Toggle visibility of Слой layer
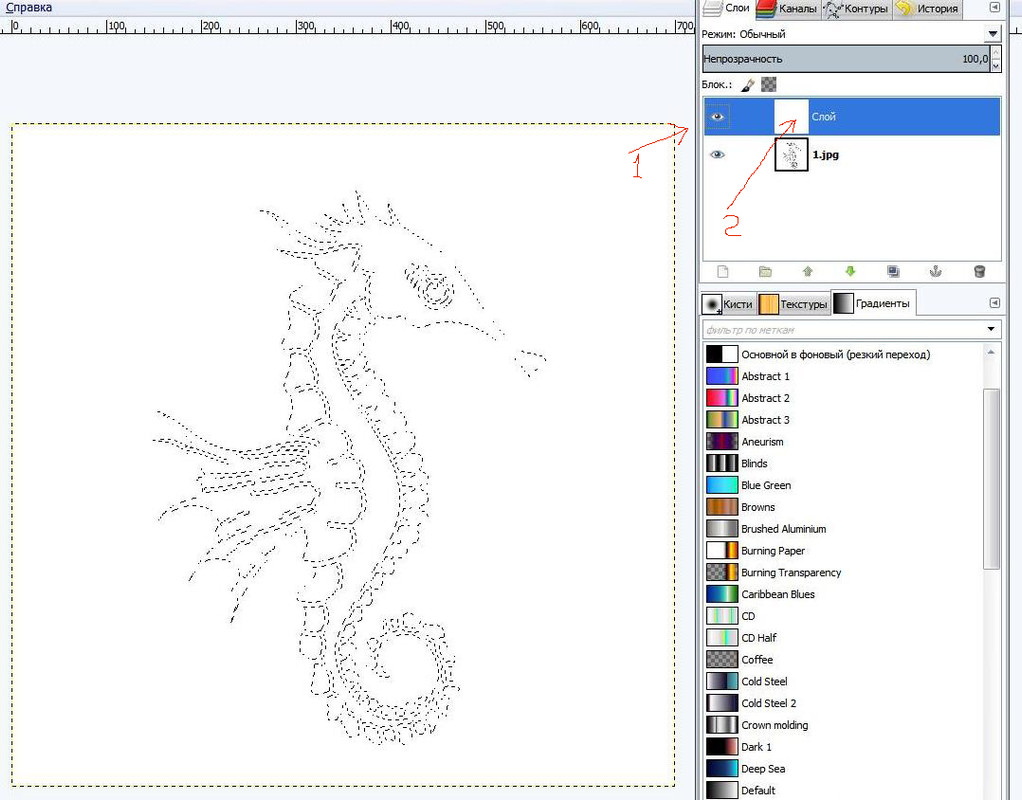This screenshot has height=800, width=1022. coord(717,117)
